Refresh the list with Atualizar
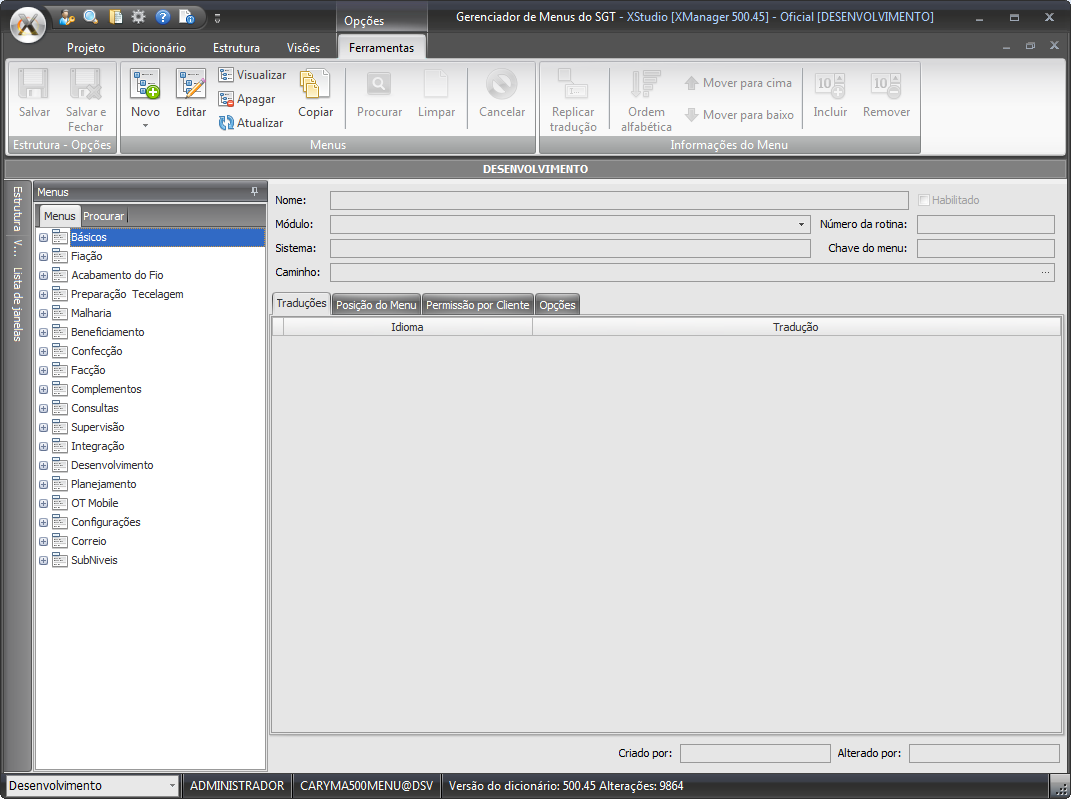This screenshot has height=799, width=1071. click(251, 123)
